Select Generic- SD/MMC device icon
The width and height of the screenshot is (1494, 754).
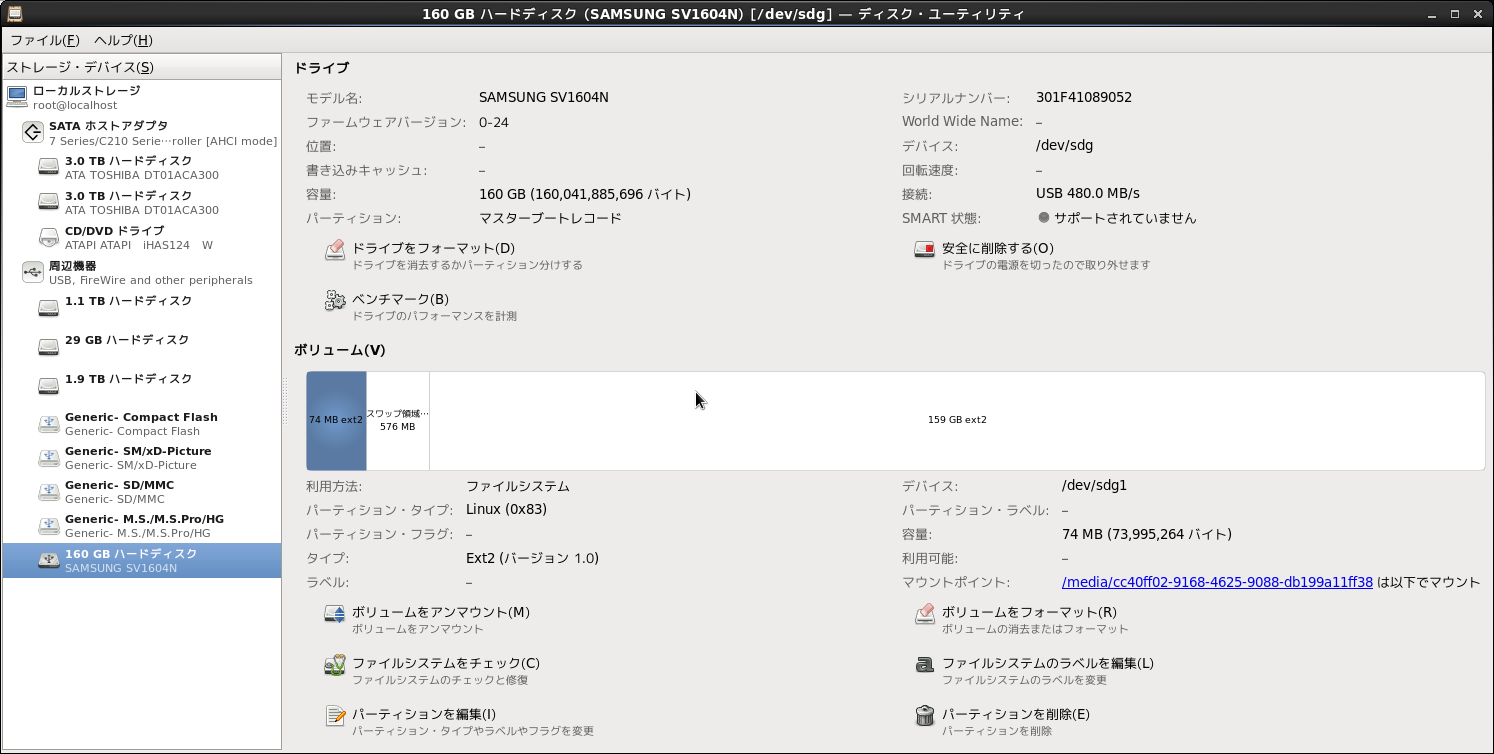(x=49, y=492)
